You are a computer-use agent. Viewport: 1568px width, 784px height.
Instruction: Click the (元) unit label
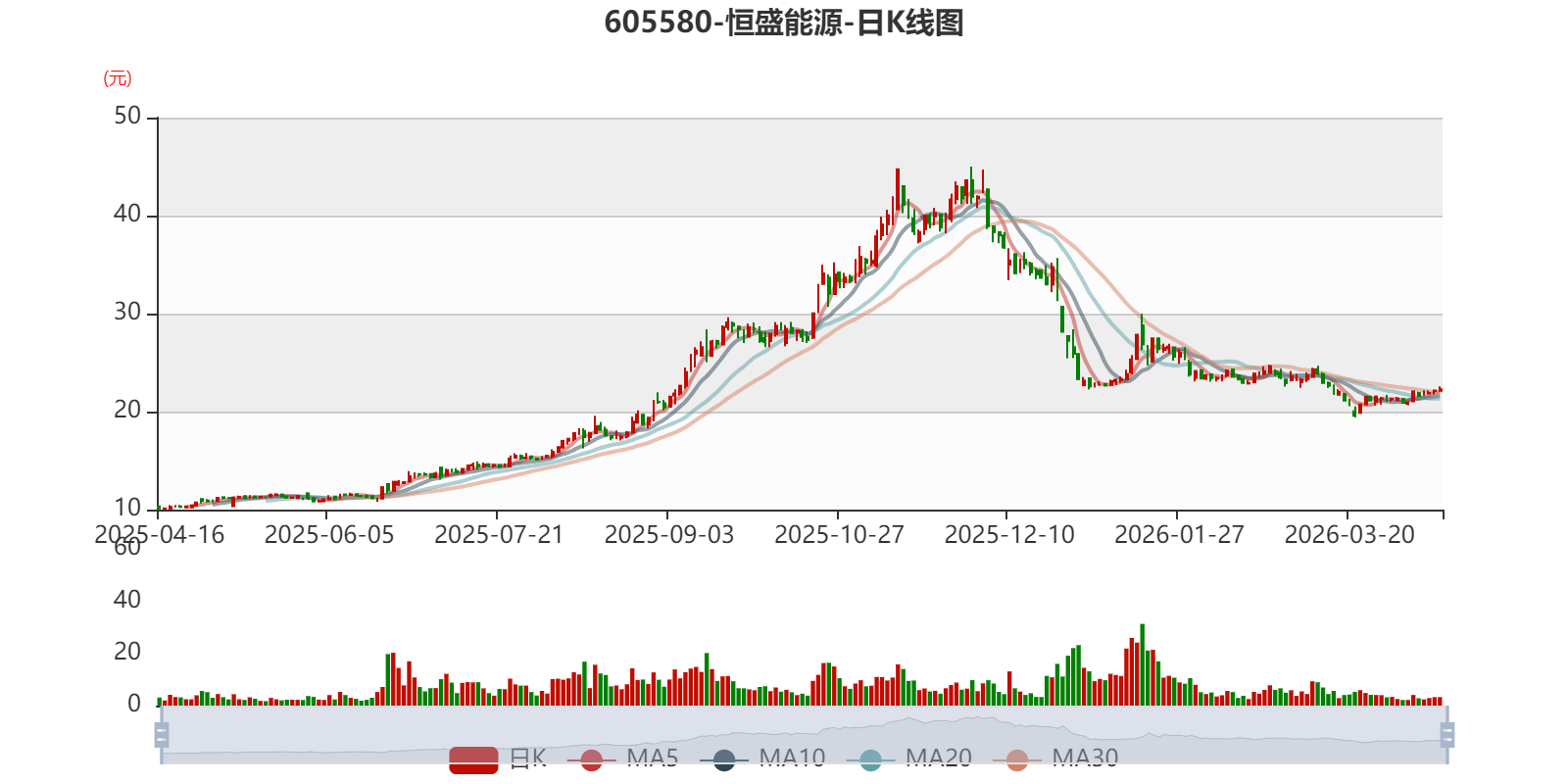tap(118, 78)
